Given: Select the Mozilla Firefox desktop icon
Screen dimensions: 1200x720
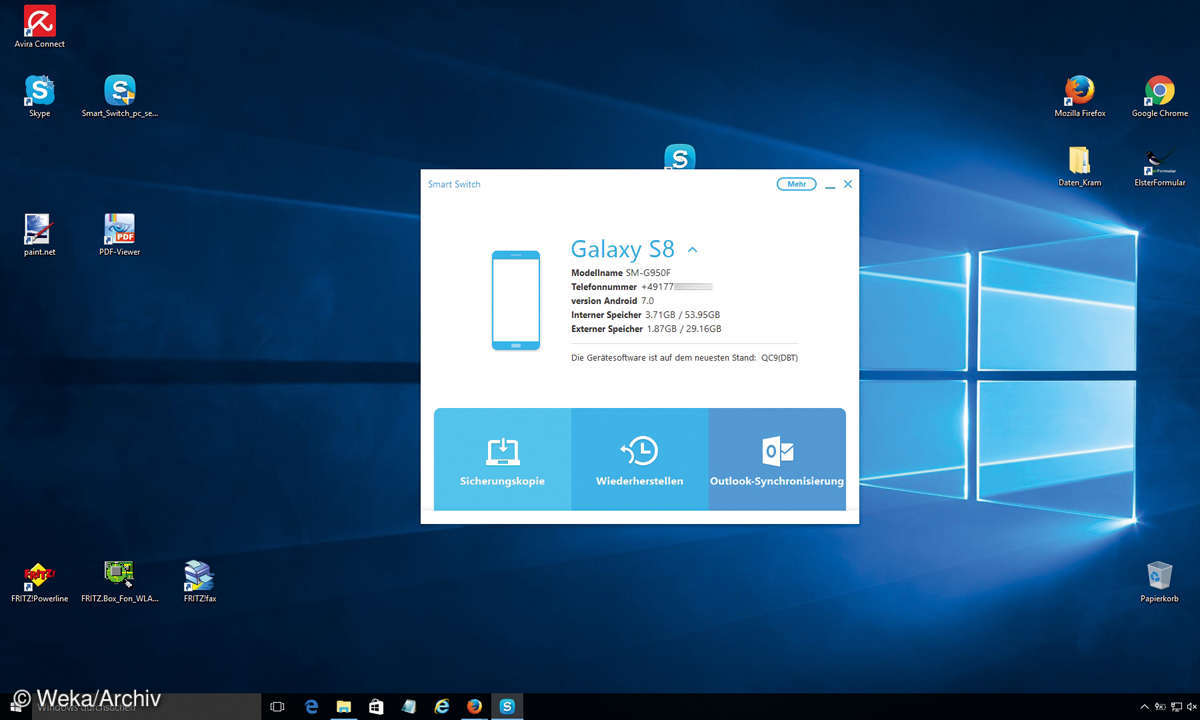Looking at the screenshot, I should coord(1080,97).
